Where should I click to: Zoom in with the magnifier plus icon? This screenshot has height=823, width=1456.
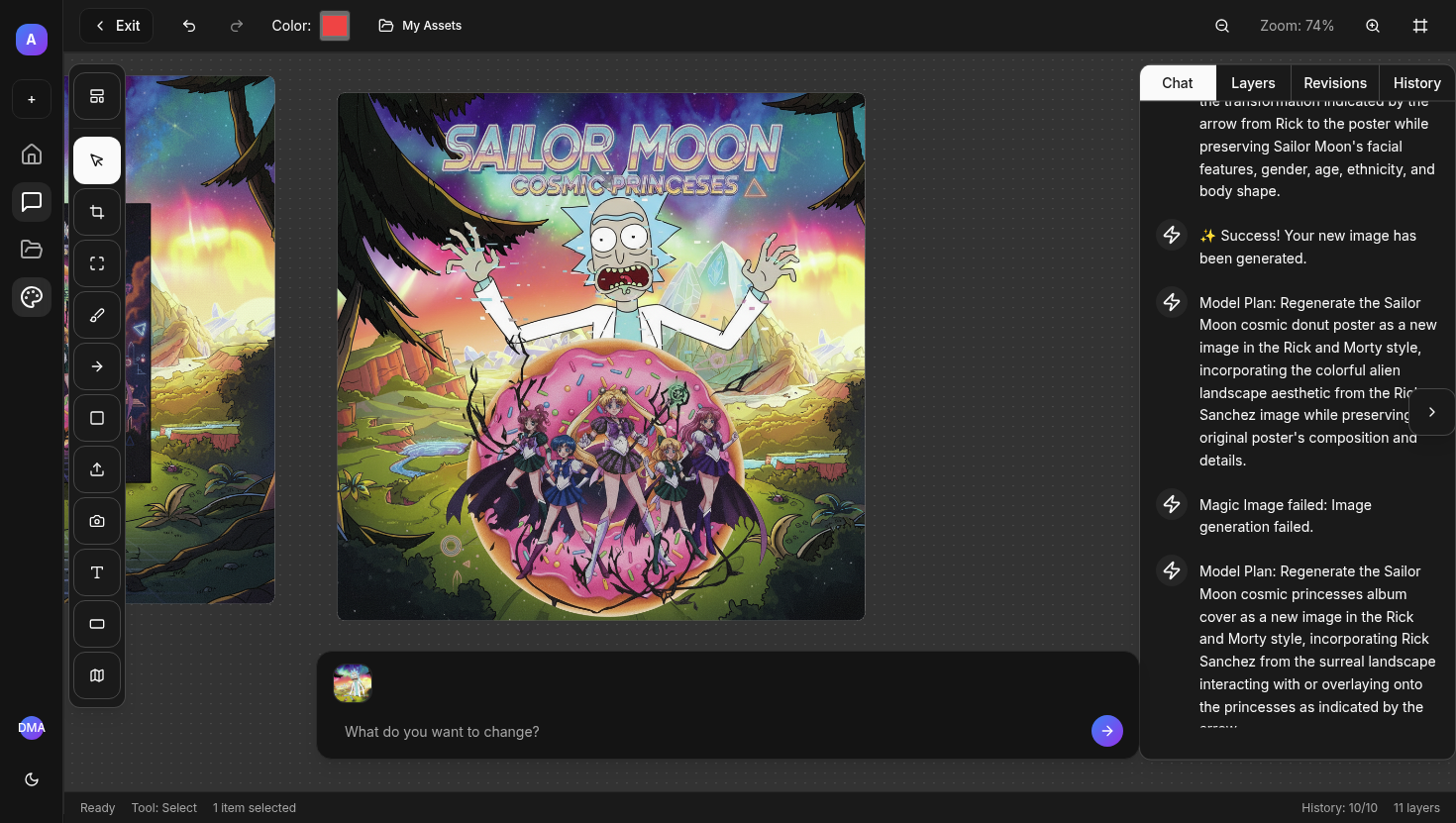pyautogui.click(x=1373, y=26)
